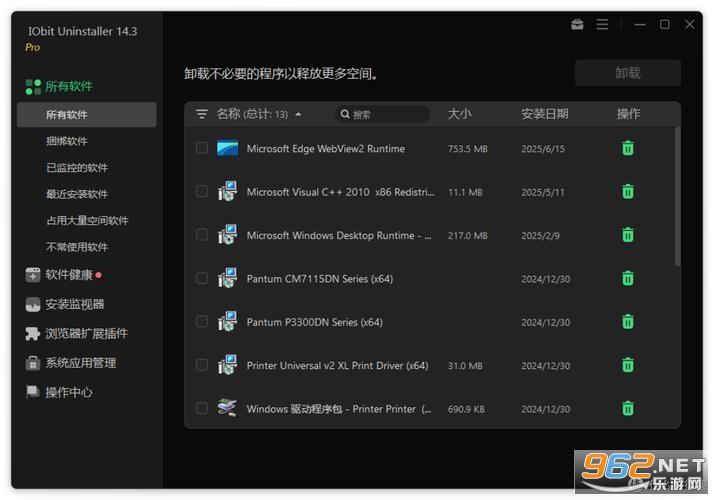The height and width of the screenshot is (500, 714).
Task: Click the Pantum P3300DN installer icon
Action: coord(227,321)
